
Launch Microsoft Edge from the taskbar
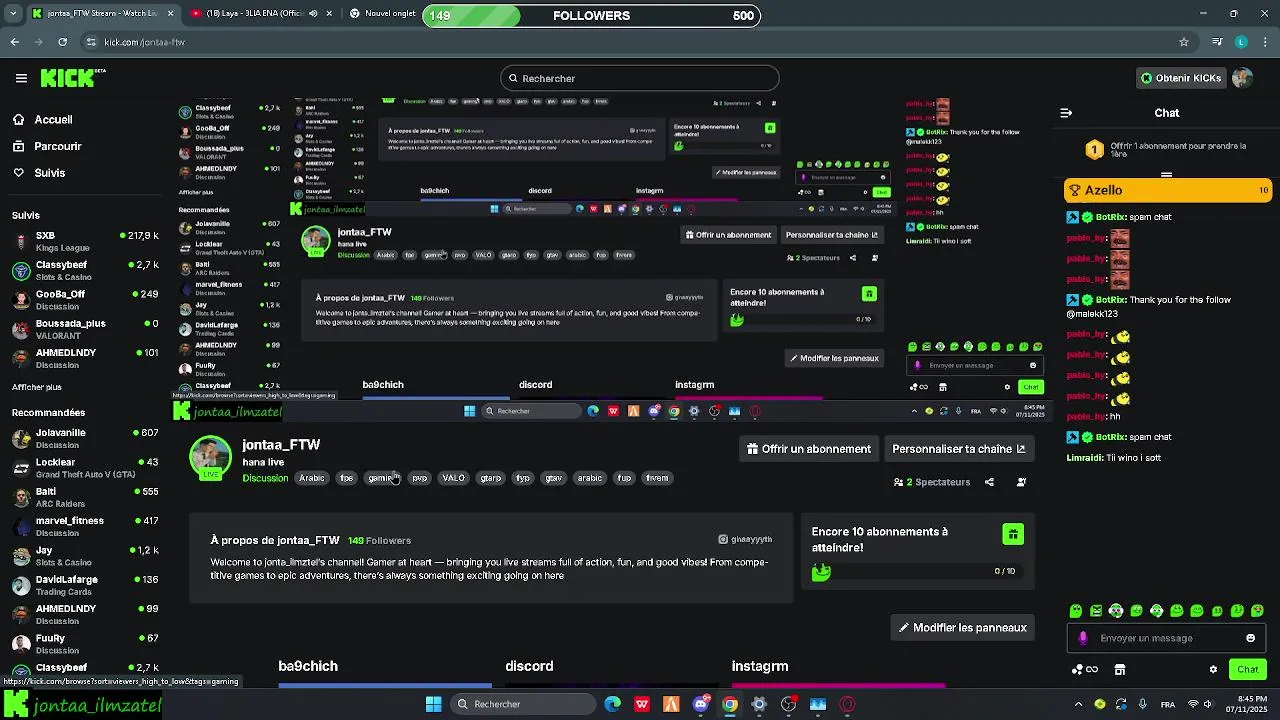(x=613, y=704)
